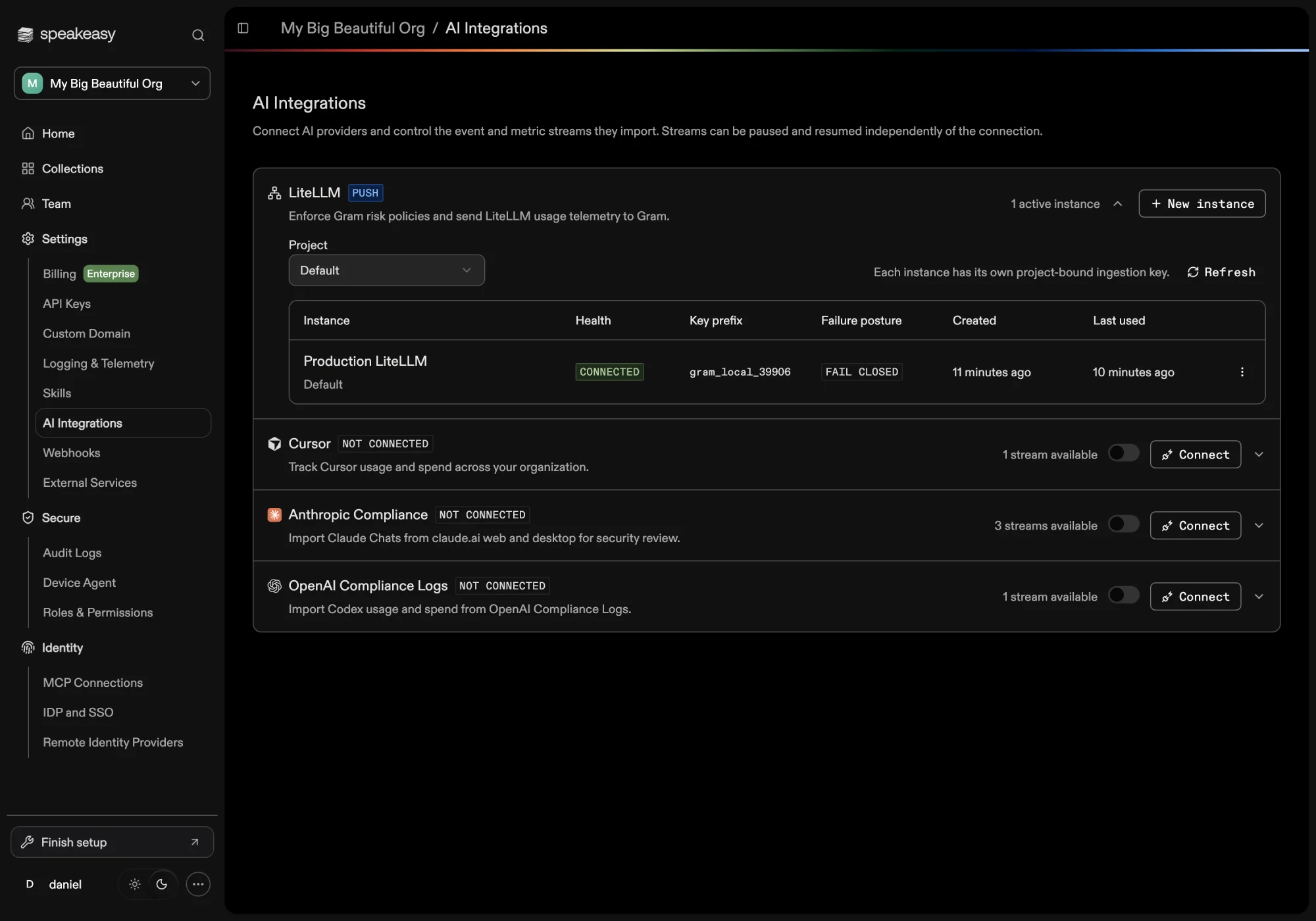Click the Production LiteLLM instance name

point(365,361)
